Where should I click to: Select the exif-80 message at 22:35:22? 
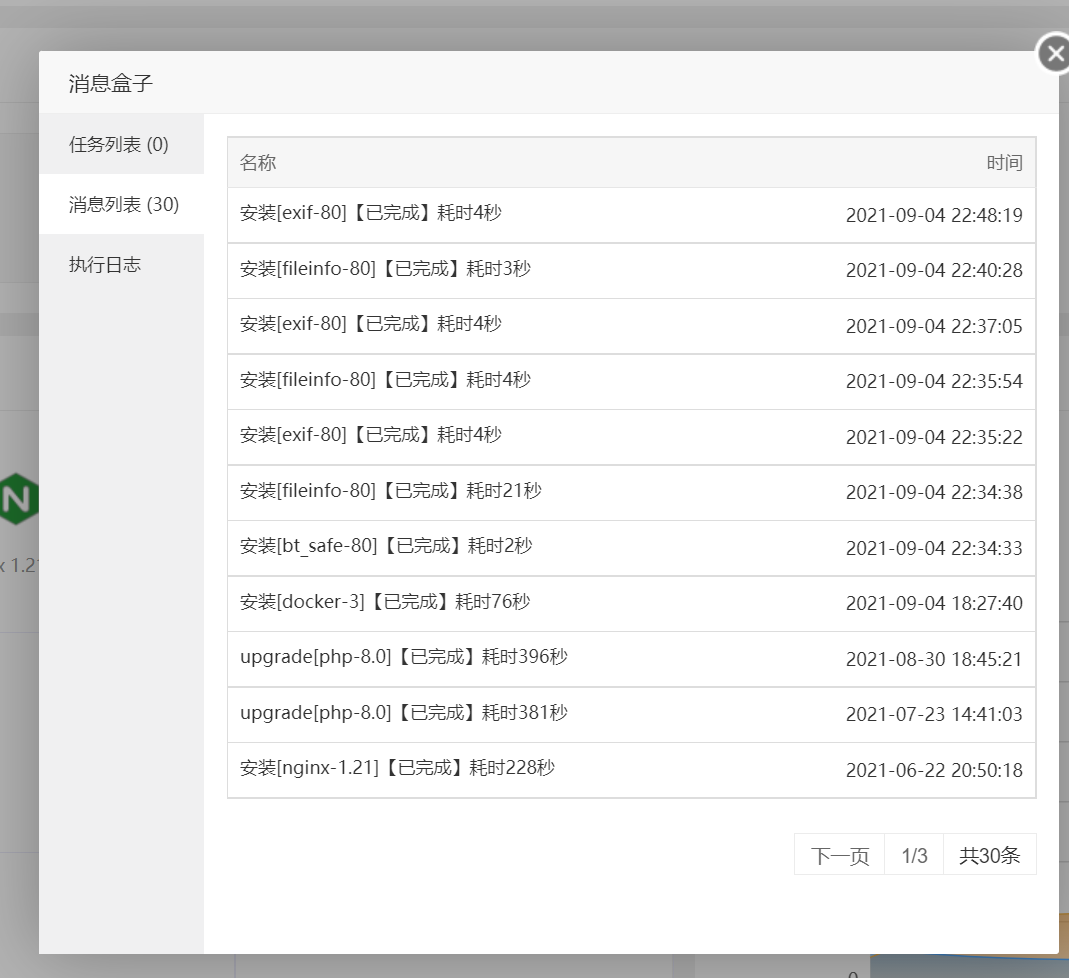click(x=631, y=437)
